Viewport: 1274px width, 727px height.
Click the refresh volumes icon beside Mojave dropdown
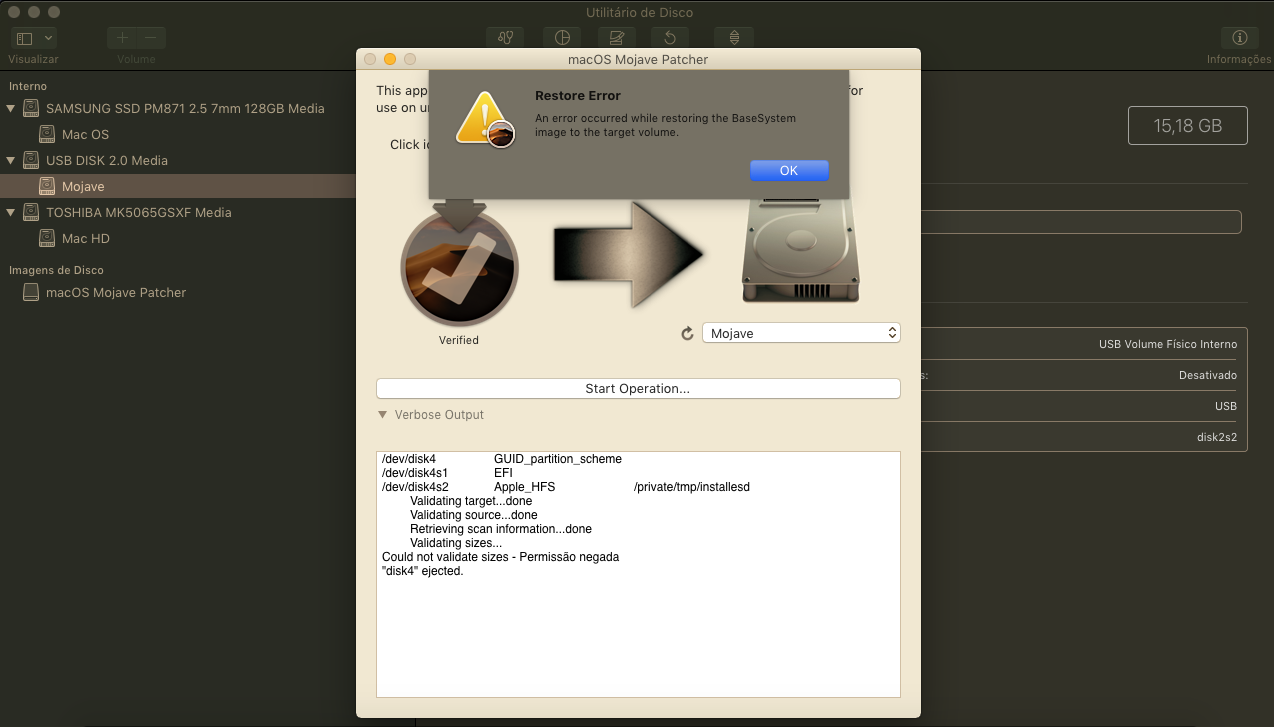[x=687, y=333]
